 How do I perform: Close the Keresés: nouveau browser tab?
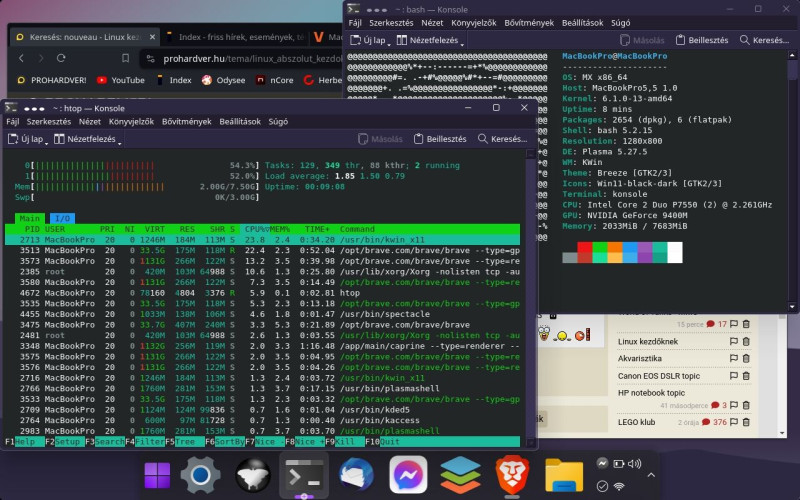pos(152,37)
